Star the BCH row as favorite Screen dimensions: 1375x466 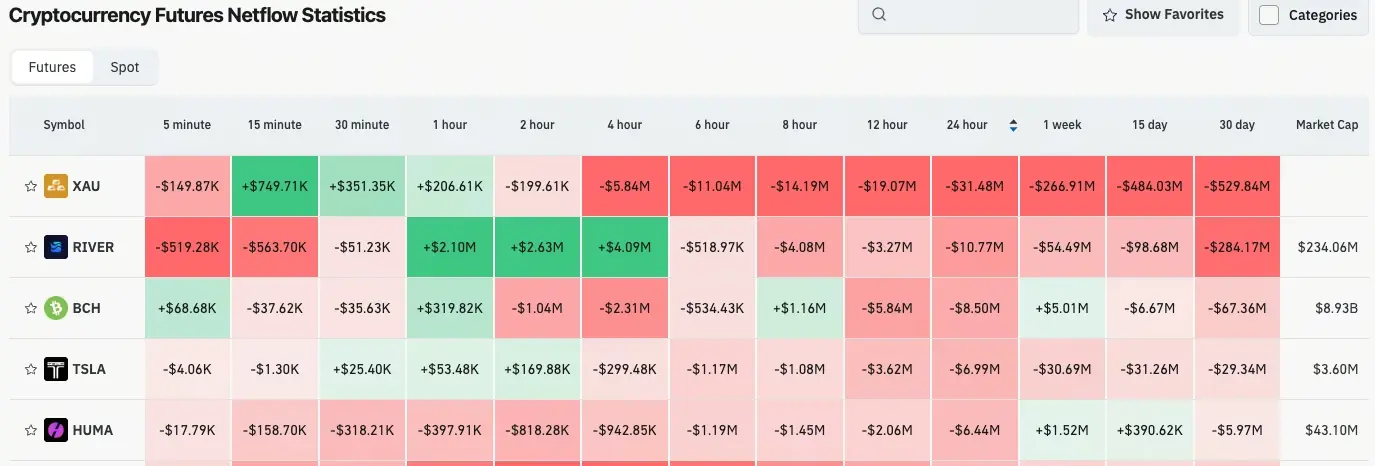coord(30,308)
